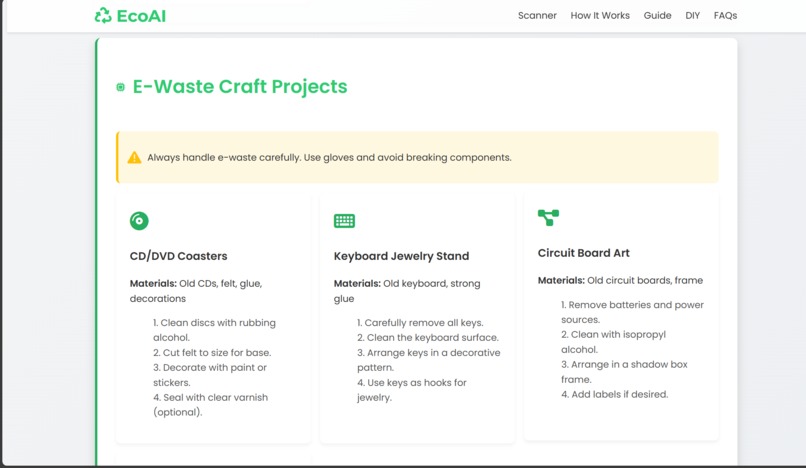Select the Keyboard Jewelry Stand title
This screenshot has width=806, height=468.
pyautogui.click(x=401, y=256)
